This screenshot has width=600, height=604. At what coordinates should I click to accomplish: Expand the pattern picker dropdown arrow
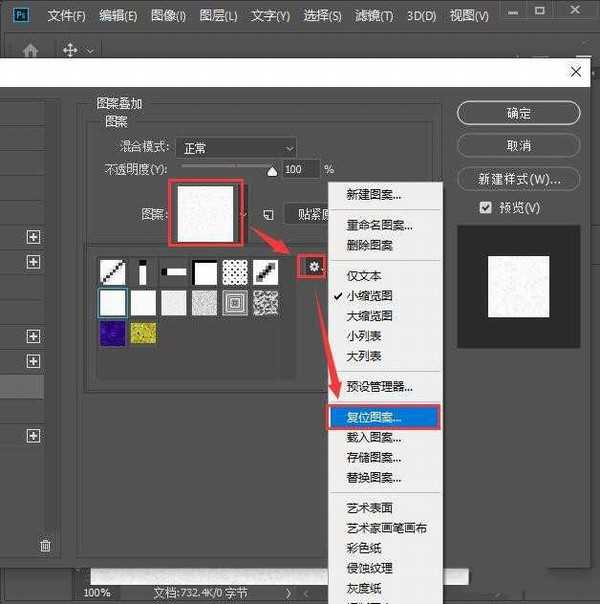pyautogui.click(x=245, y=214)
